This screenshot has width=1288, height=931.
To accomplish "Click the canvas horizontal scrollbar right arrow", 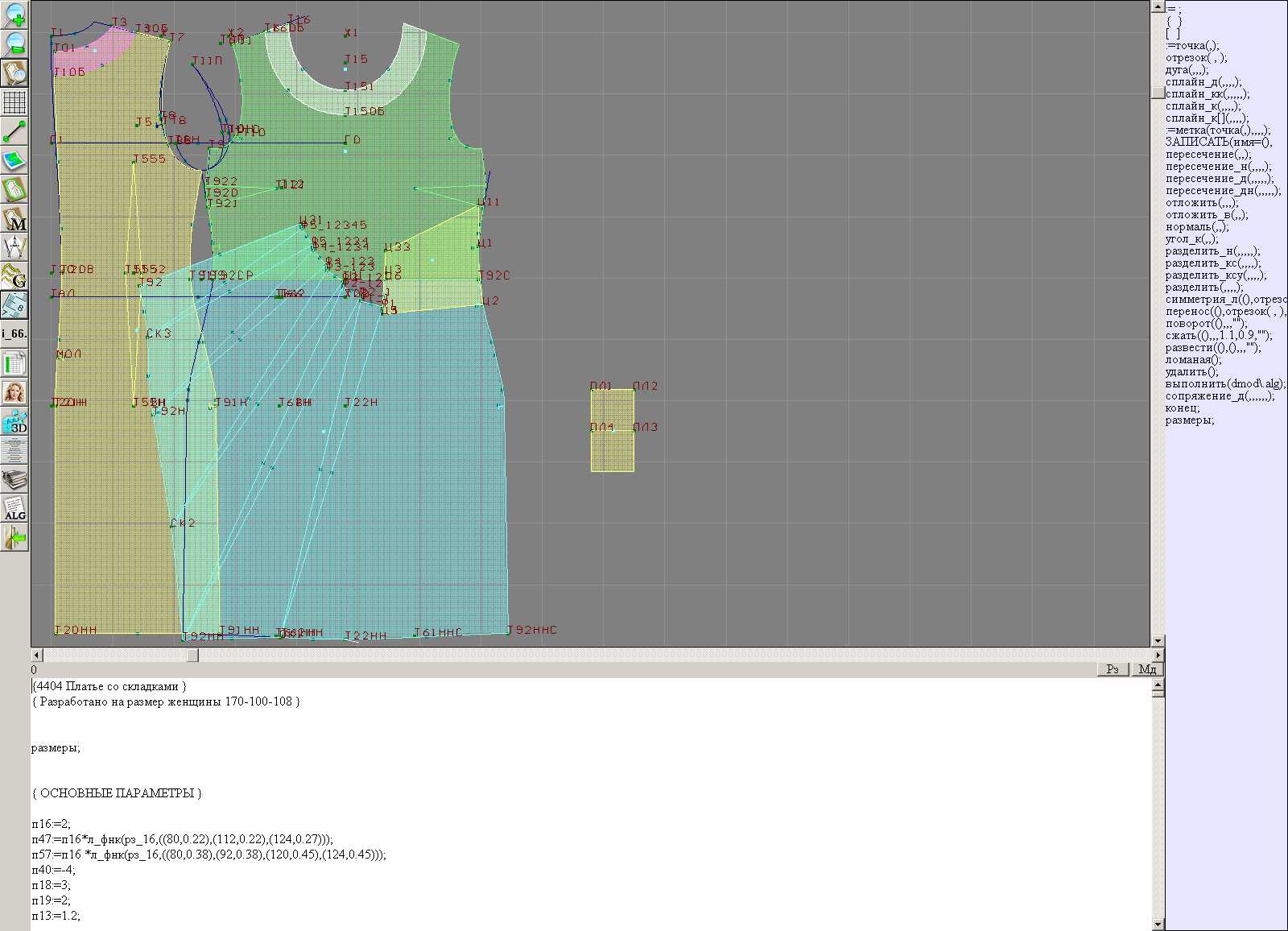I will [x=1158, y=655].
